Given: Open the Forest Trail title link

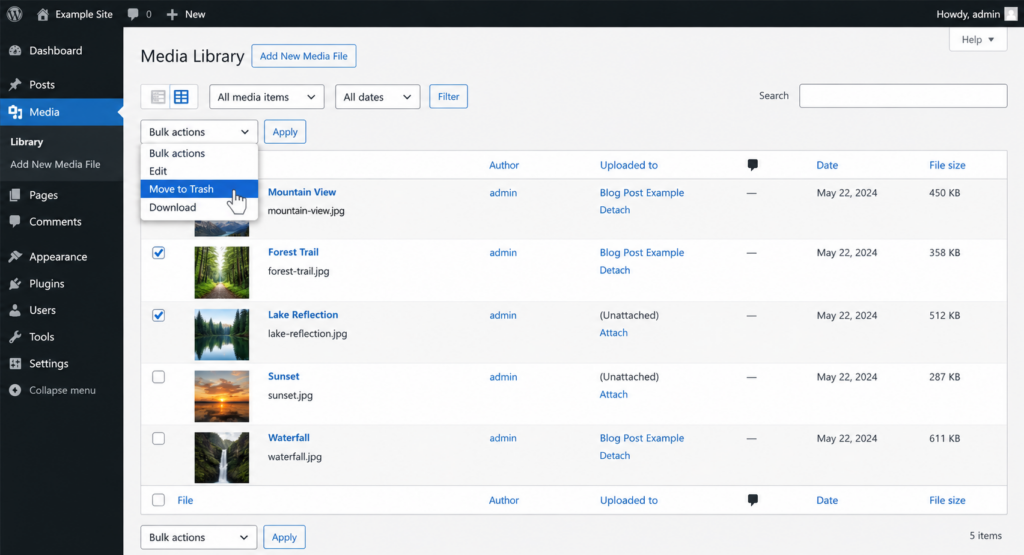Looking at the screenshot, I should (x=293, y=252).
